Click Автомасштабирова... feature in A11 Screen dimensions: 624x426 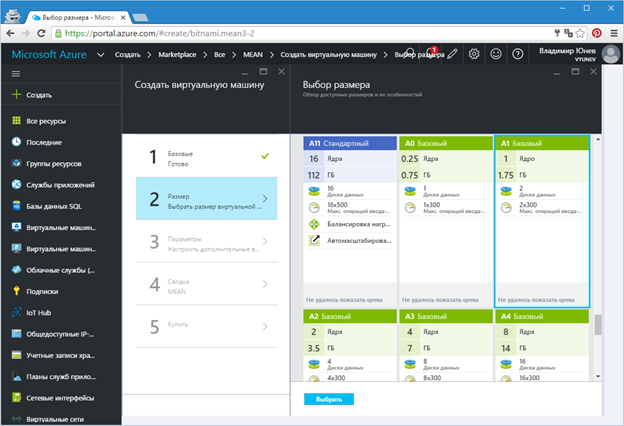coord(350,240)
